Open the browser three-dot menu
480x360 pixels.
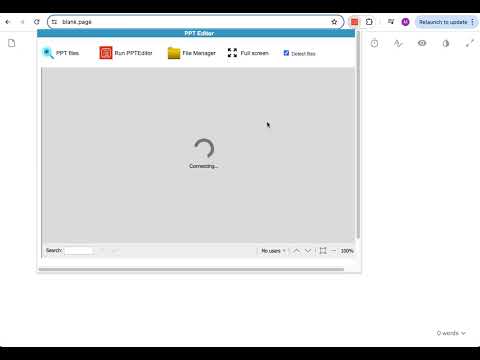(473, 22)
